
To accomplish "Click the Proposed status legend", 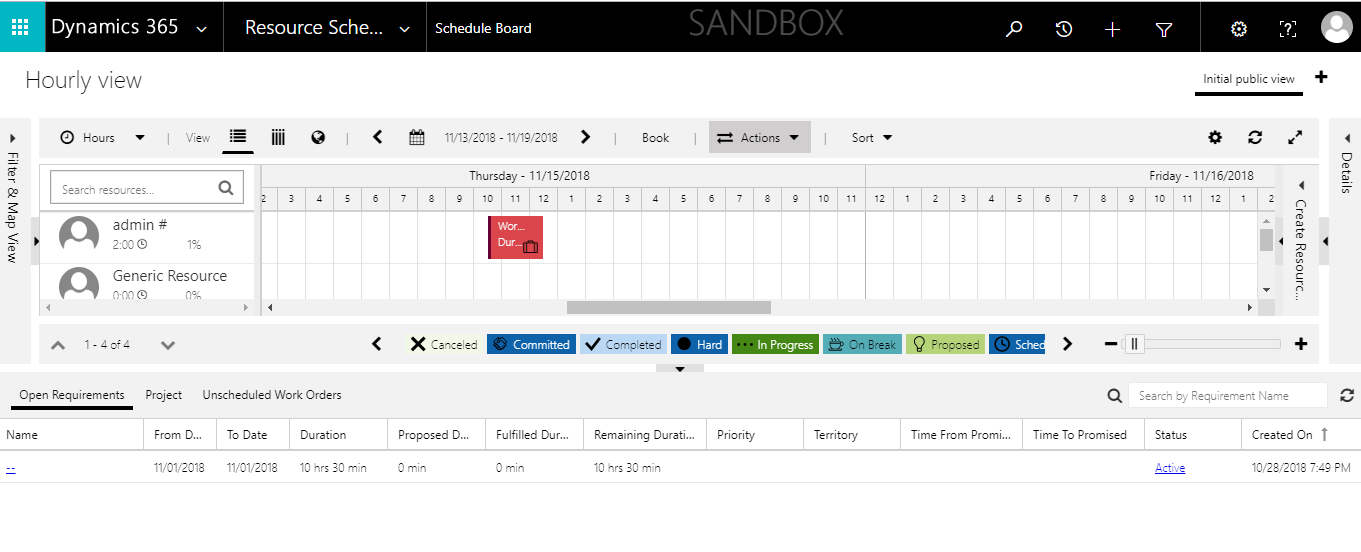I will coord(945,344).
